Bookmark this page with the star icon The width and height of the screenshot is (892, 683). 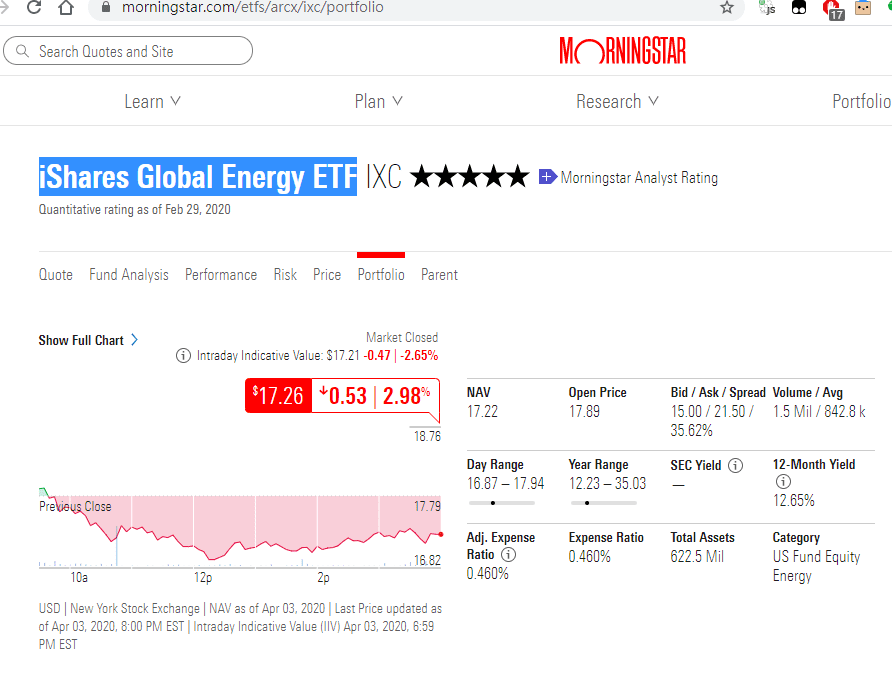coord(727,8)
